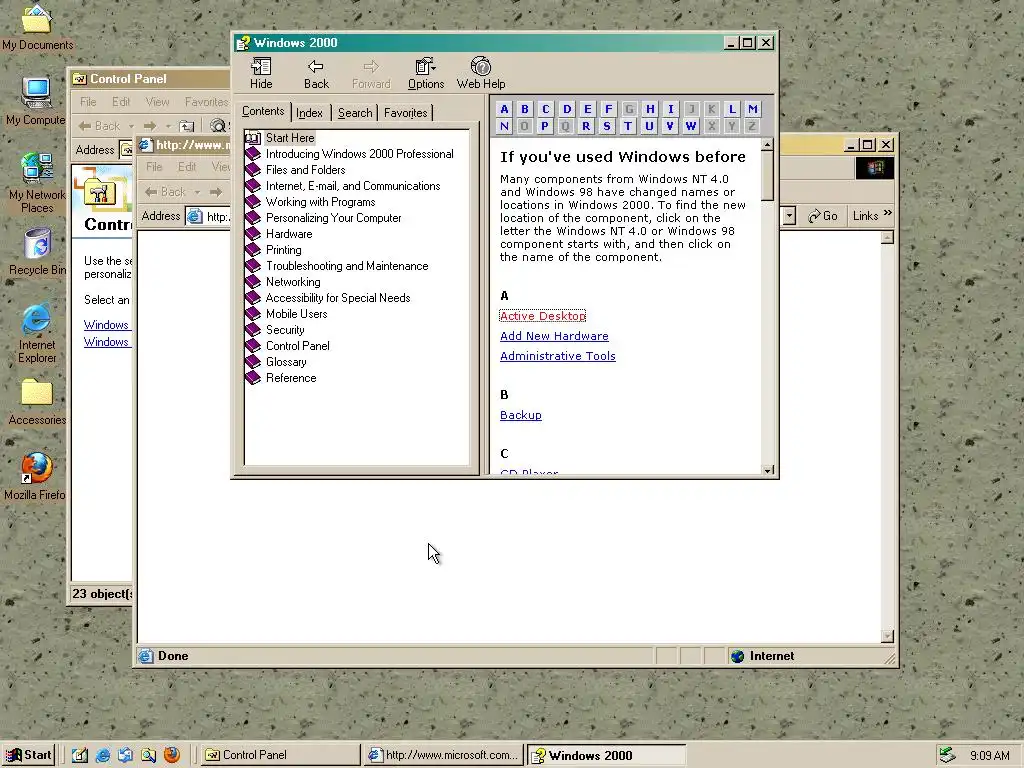1024x768 pixels.
Task: Switch to microsoft.com taskbar button
Action: (x=444, y=755)
